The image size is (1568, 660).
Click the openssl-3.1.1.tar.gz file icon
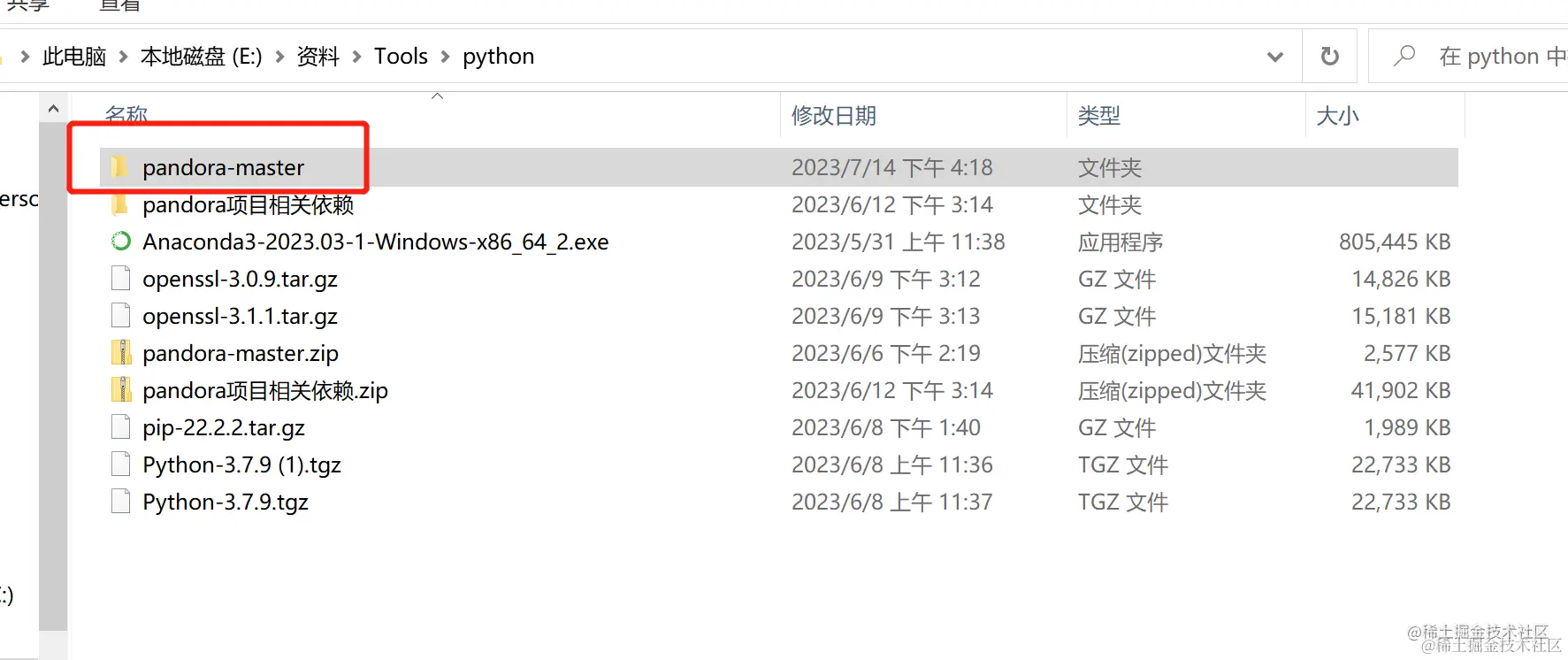(x=120, y=316)
